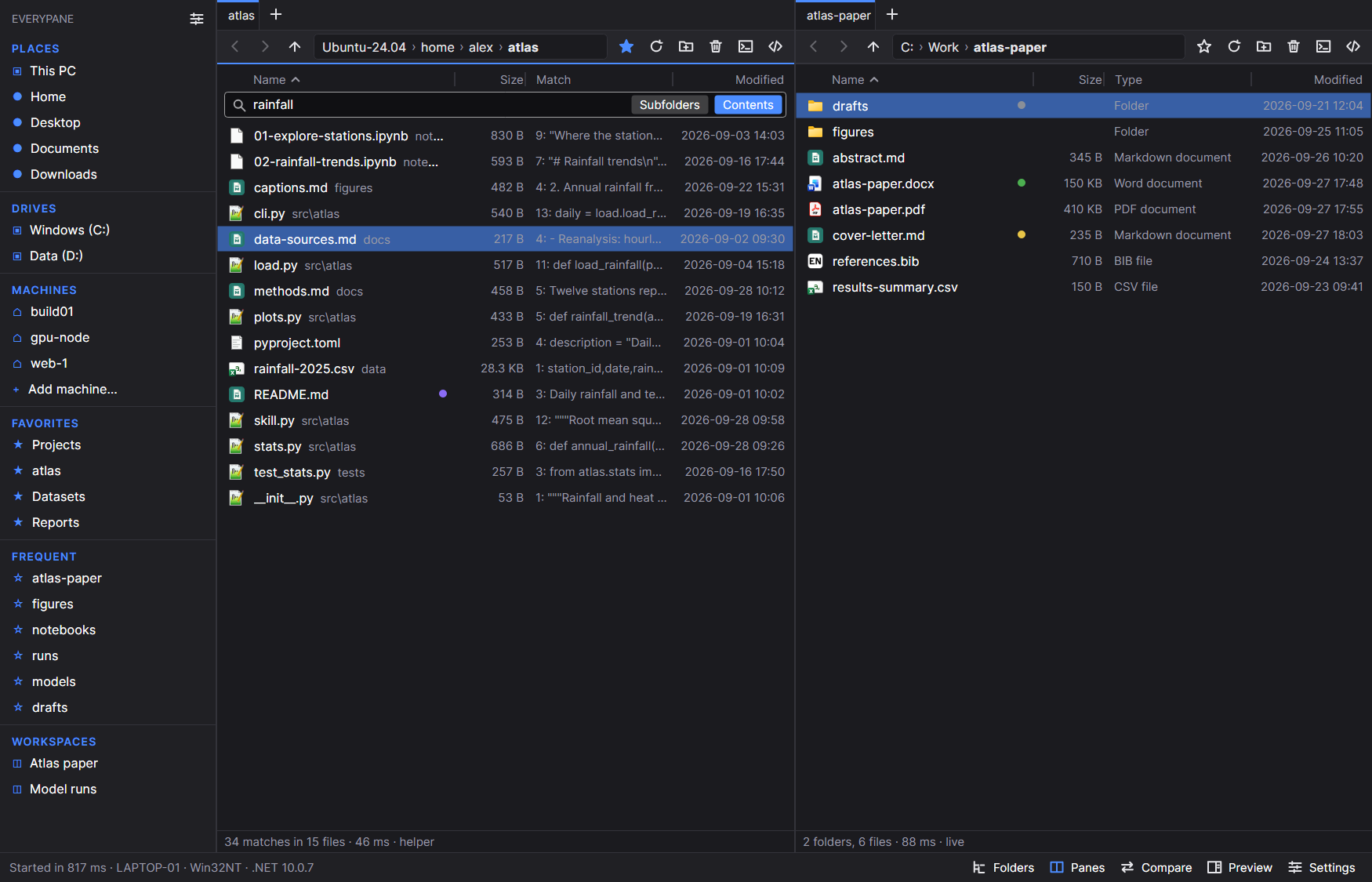Refresh the atlas-paper pane listing

(x=1234, y=47)
